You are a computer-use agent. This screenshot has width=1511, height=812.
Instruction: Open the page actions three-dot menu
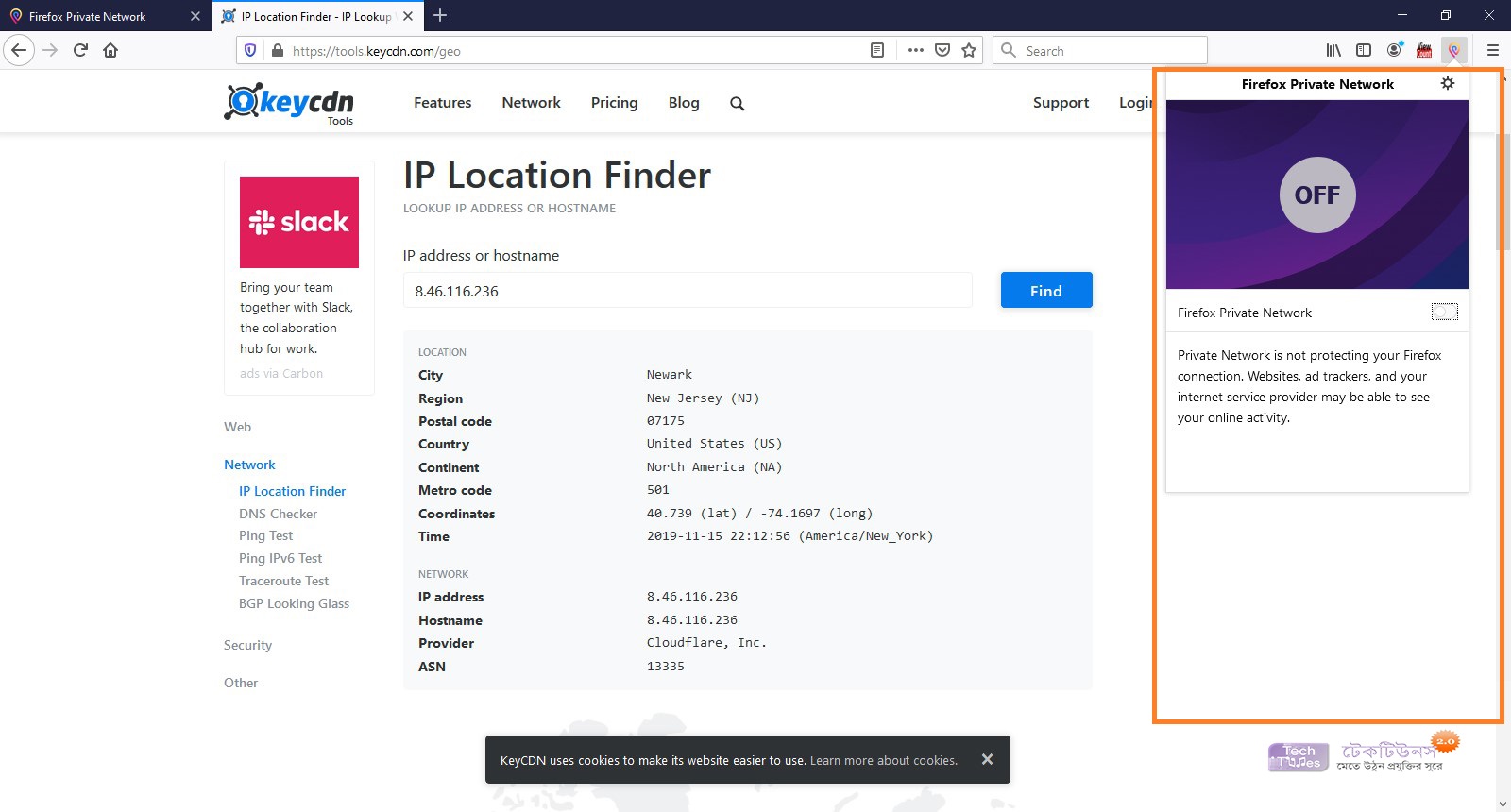pos(915,50)
